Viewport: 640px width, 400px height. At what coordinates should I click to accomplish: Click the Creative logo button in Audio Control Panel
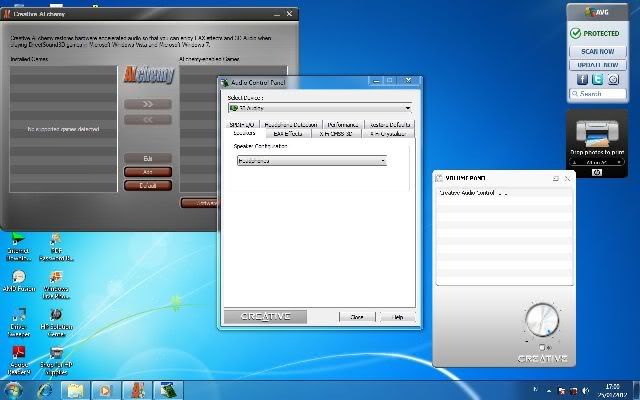(265, 316)
